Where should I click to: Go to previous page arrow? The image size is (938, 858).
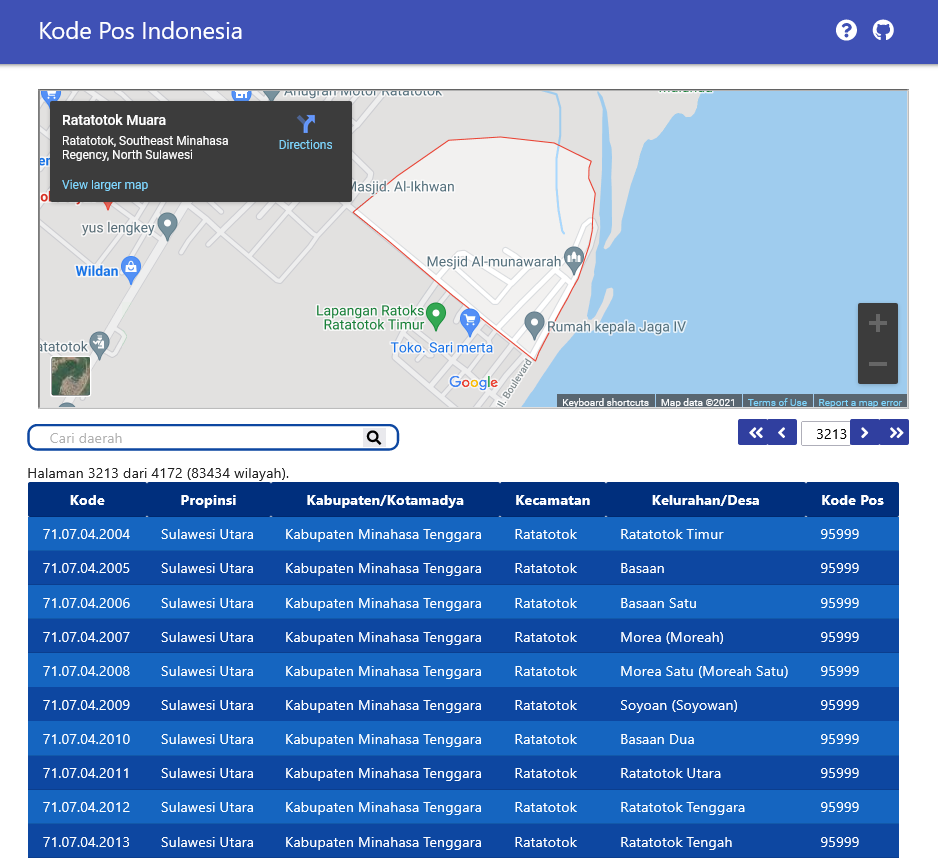782,433
